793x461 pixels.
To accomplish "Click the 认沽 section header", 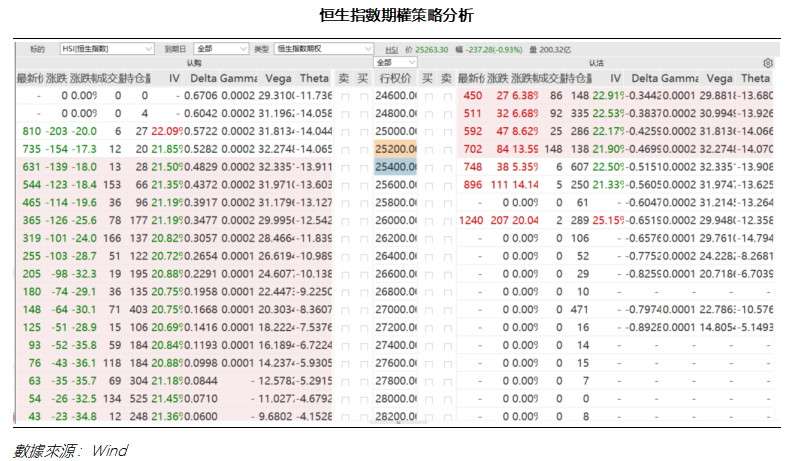I will [x=596, y=63].
